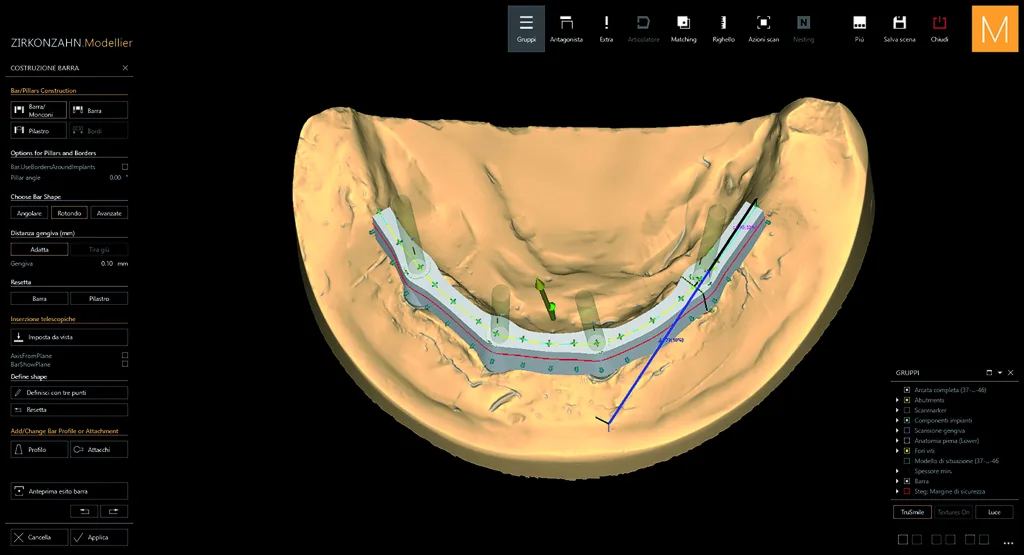Select Barra/Monconi construction mode
Viewport: 1024px width, 555px height.
coord(39,110)
